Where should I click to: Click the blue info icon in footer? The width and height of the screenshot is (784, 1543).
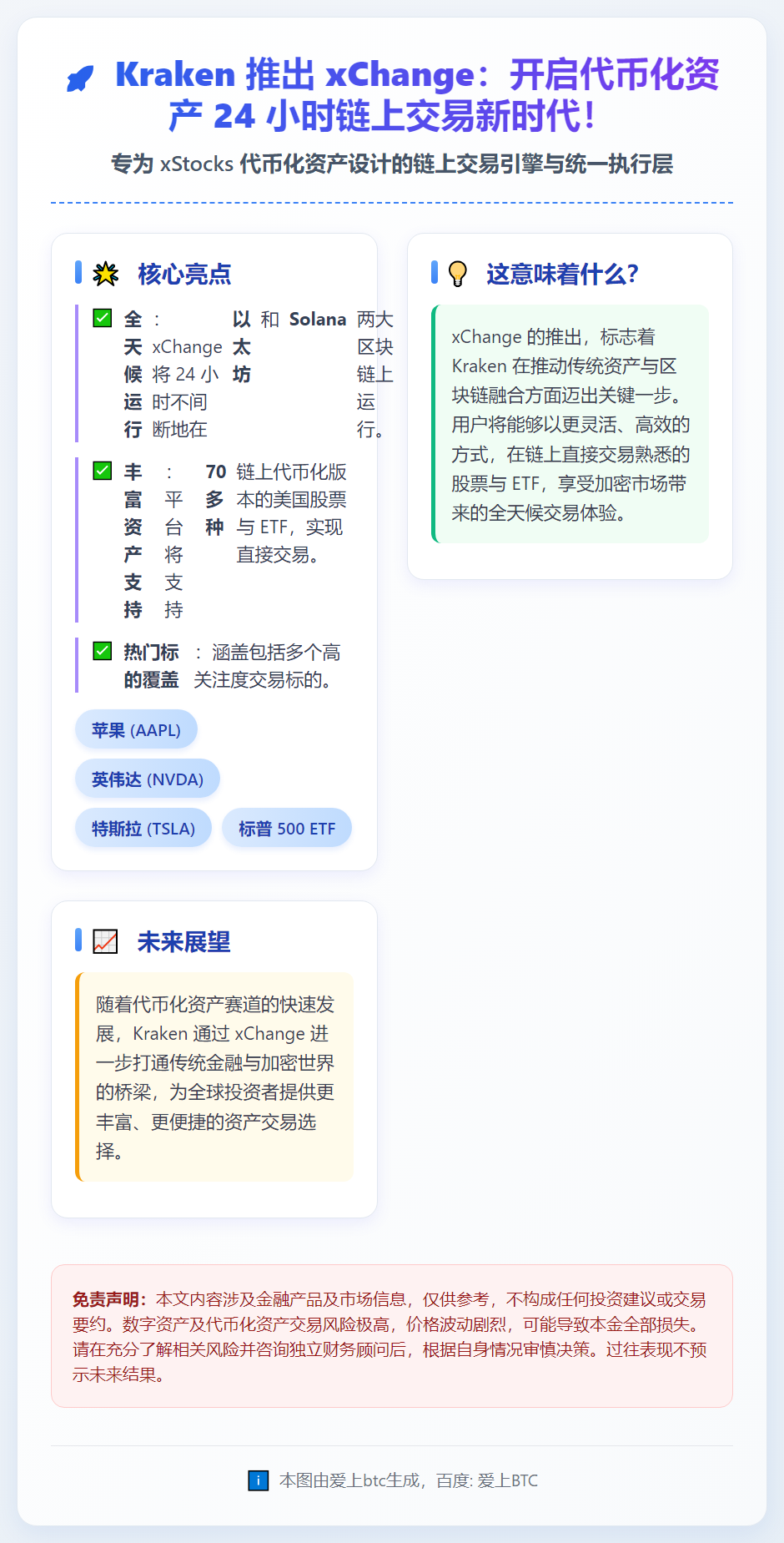tap(259, 1480)
